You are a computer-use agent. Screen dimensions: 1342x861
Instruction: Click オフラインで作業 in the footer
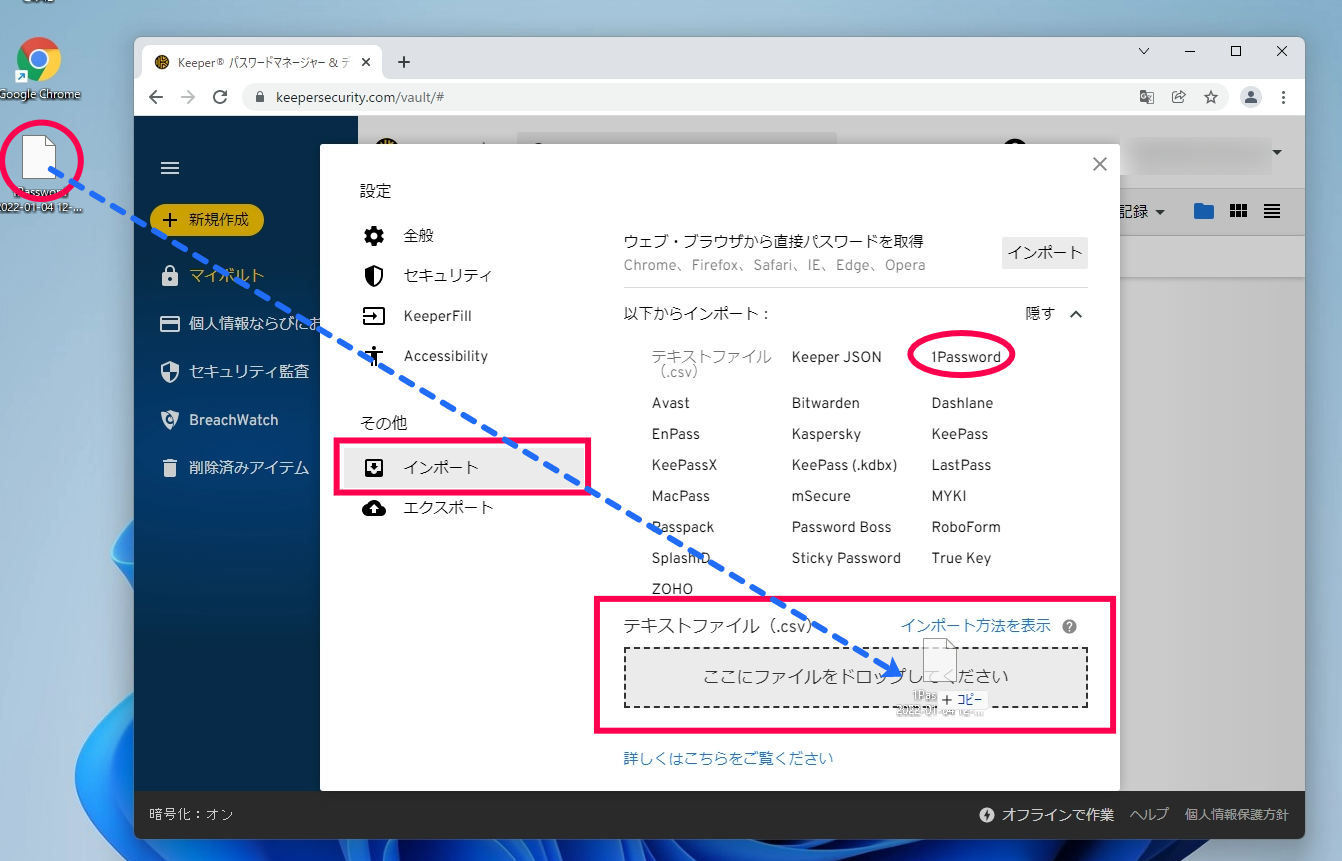tap(1046, 815)
